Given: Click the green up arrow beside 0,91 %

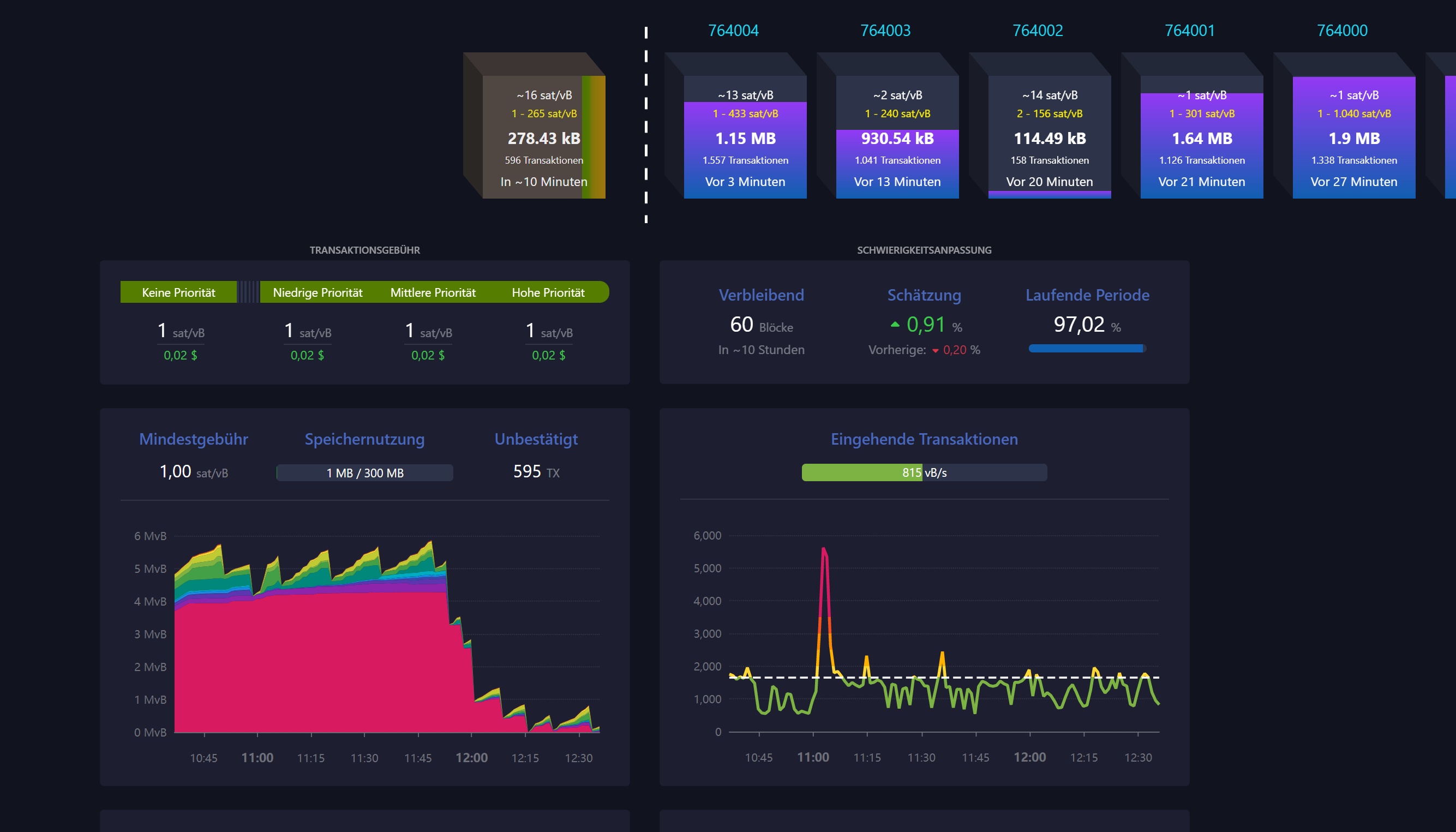Looking at the screenshot, I should point(895,325).
